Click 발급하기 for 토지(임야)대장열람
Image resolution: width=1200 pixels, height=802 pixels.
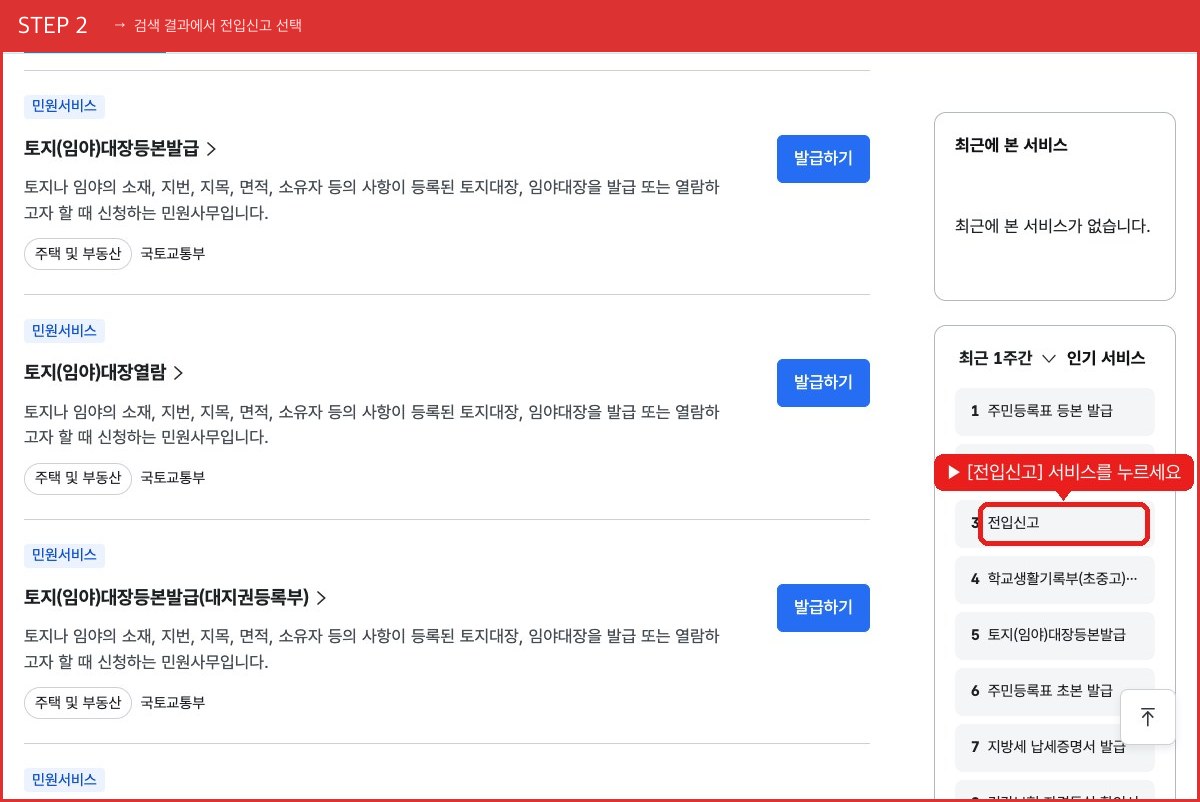click(x=823, y=383)
